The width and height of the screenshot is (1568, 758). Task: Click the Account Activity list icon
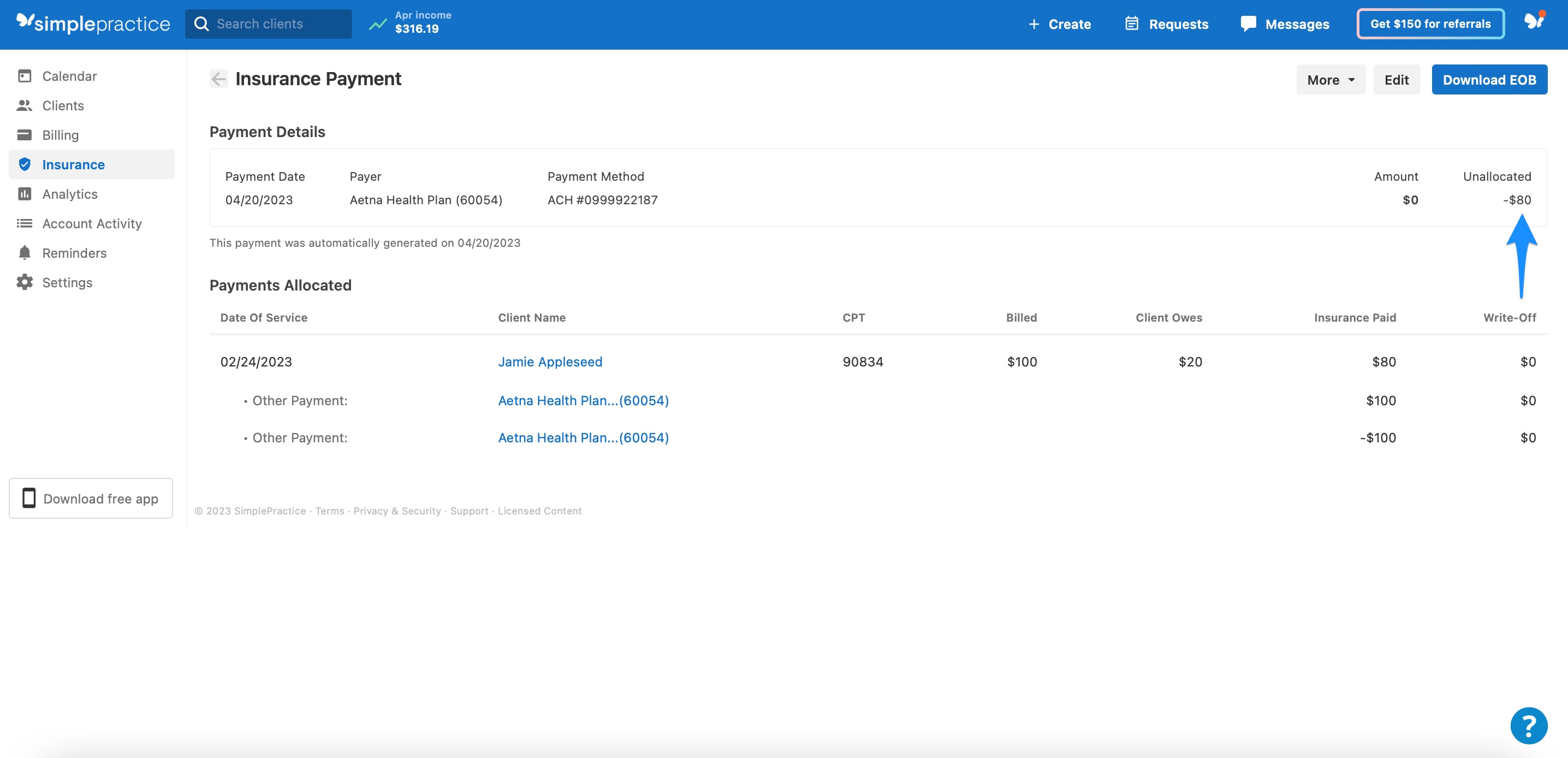tap(25, 223)
